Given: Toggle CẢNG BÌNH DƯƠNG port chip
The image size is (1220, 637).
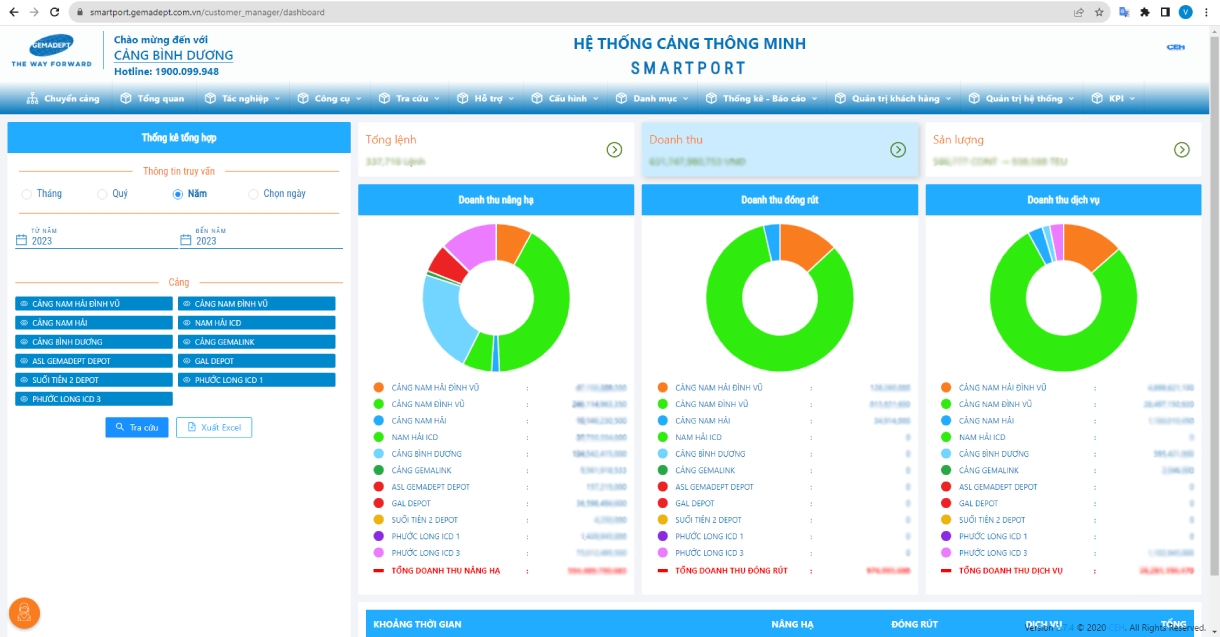Looking at the screenshot, I should pos(94,342).
